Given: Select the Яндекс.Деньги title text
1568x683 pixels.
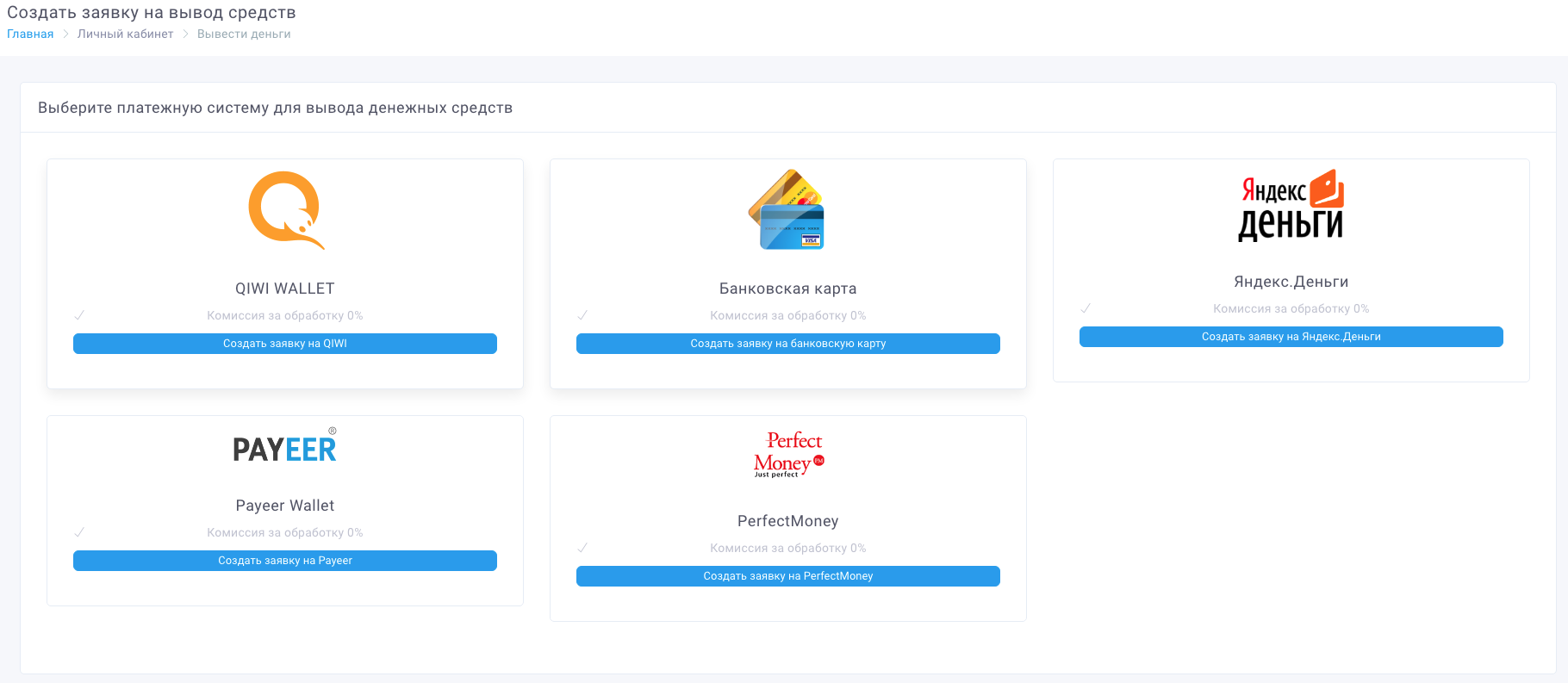Looking at the screenshot, I should tap(1291, 282).
